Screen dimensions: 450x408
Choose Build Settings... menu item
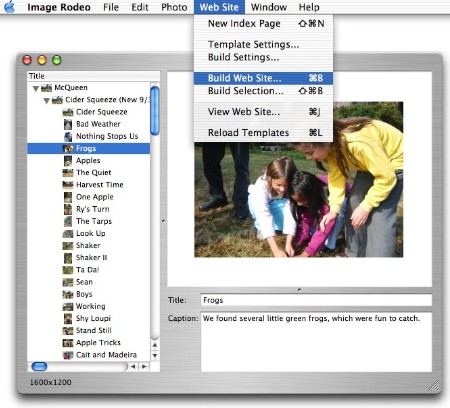click(x=263, y=57)
